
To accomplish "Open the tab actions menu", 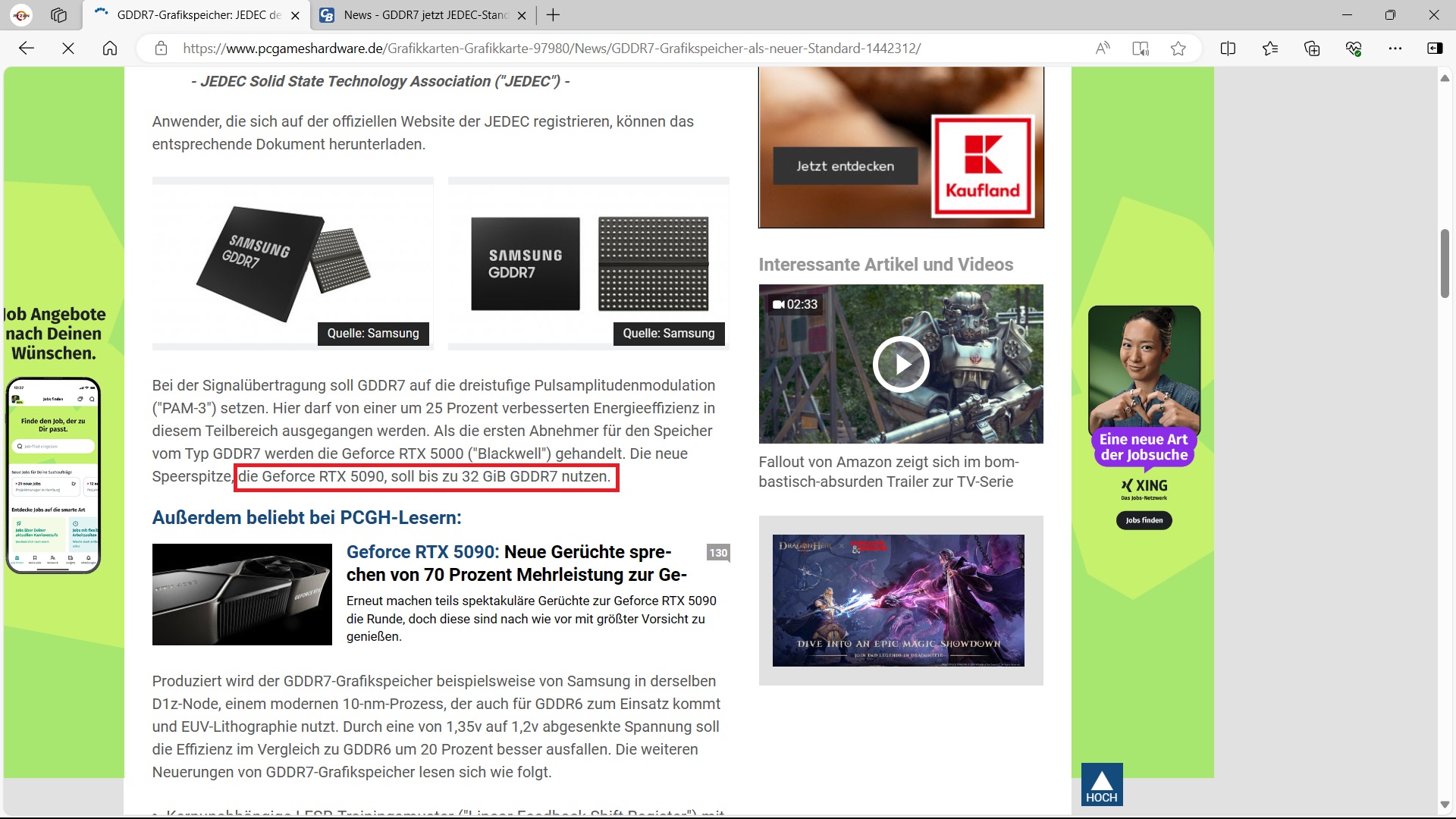I will 58,14.
